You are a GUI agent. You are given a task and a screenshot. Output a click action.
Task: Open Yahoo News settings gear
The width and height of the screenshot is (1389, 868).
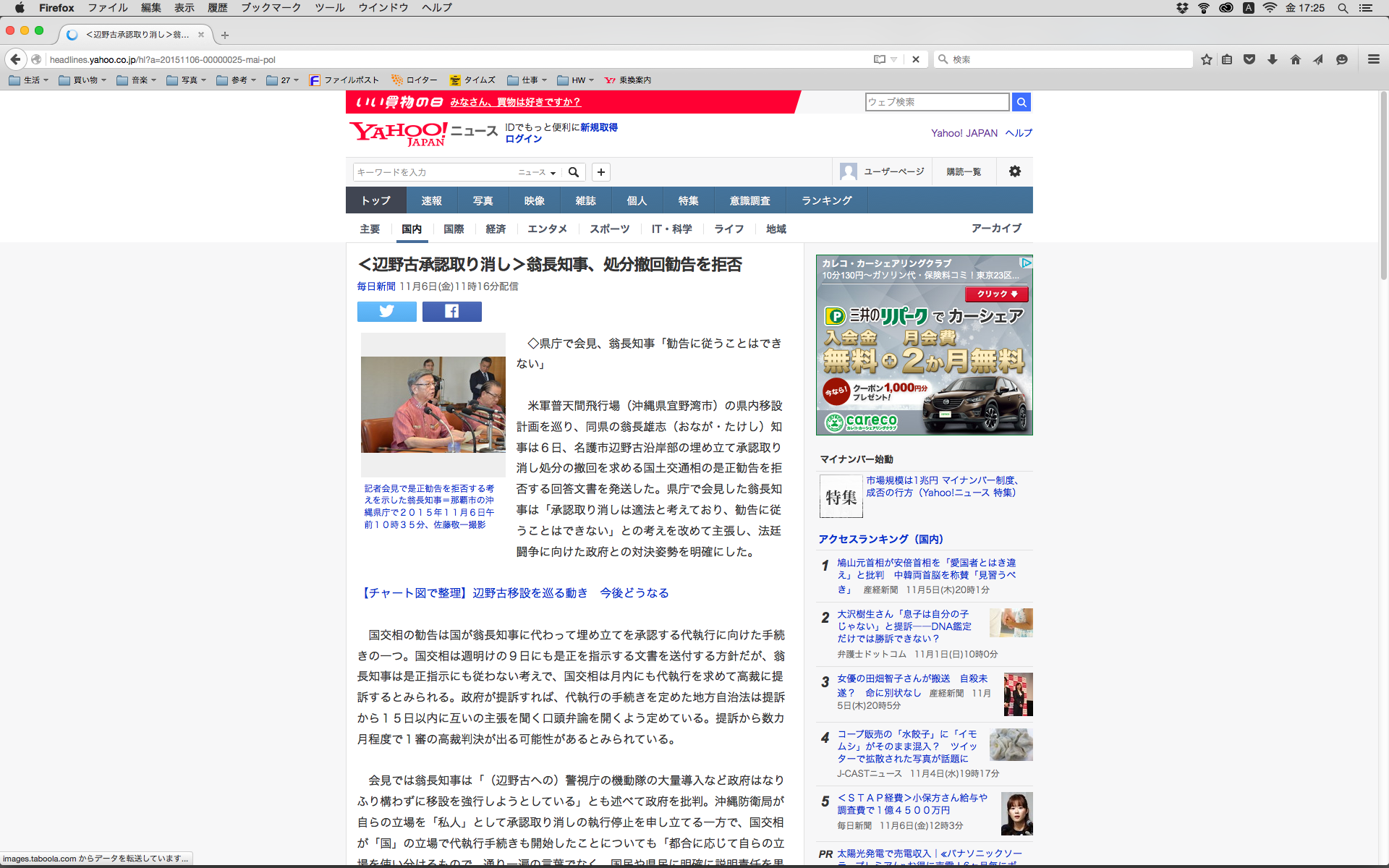(1014, 171)
